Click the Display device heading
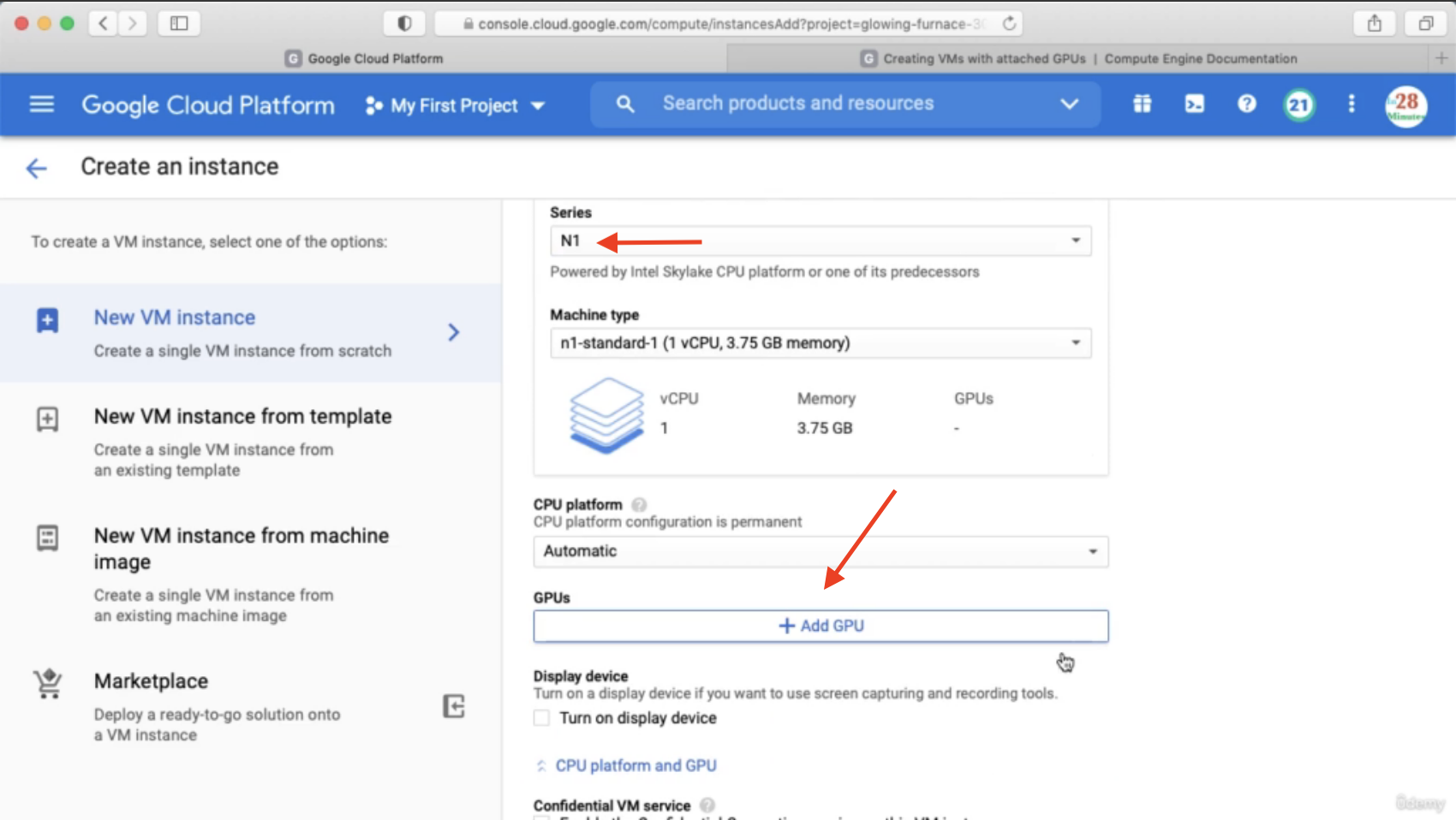 (581, 676)
